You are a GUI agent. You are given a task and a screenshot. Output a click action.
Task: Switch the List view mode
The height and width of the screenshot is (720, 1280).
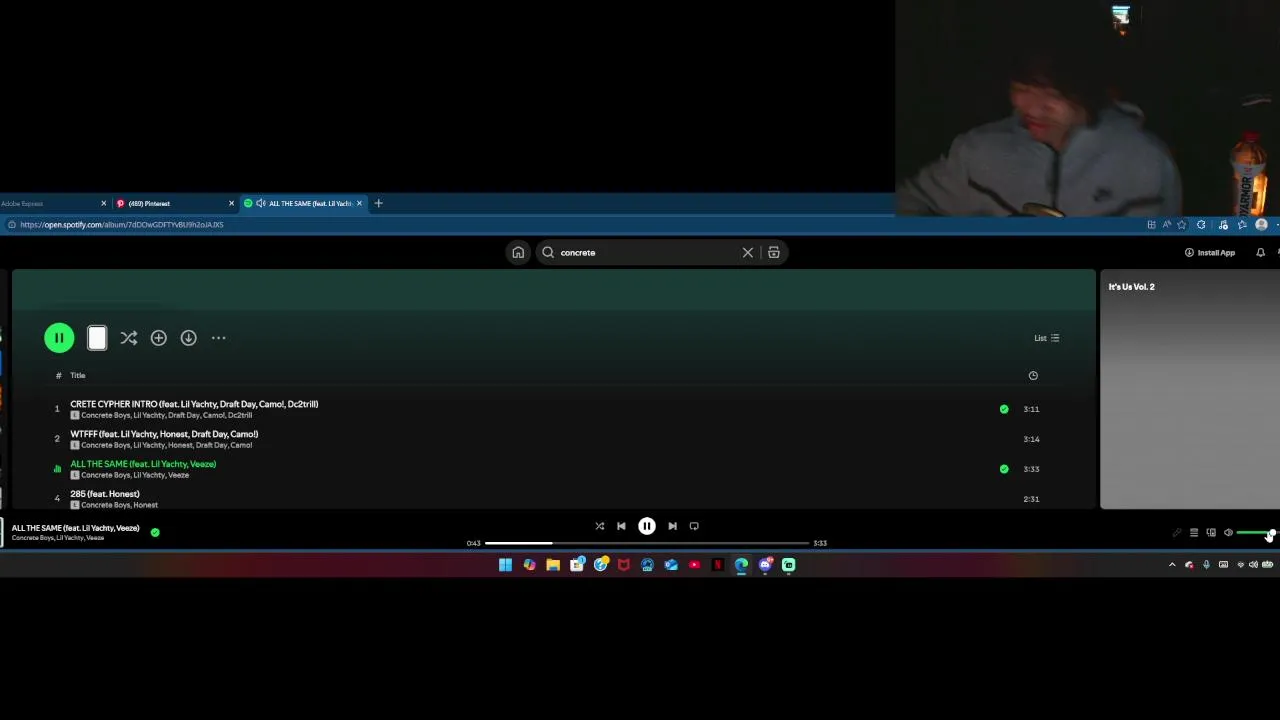[1047, 338]
